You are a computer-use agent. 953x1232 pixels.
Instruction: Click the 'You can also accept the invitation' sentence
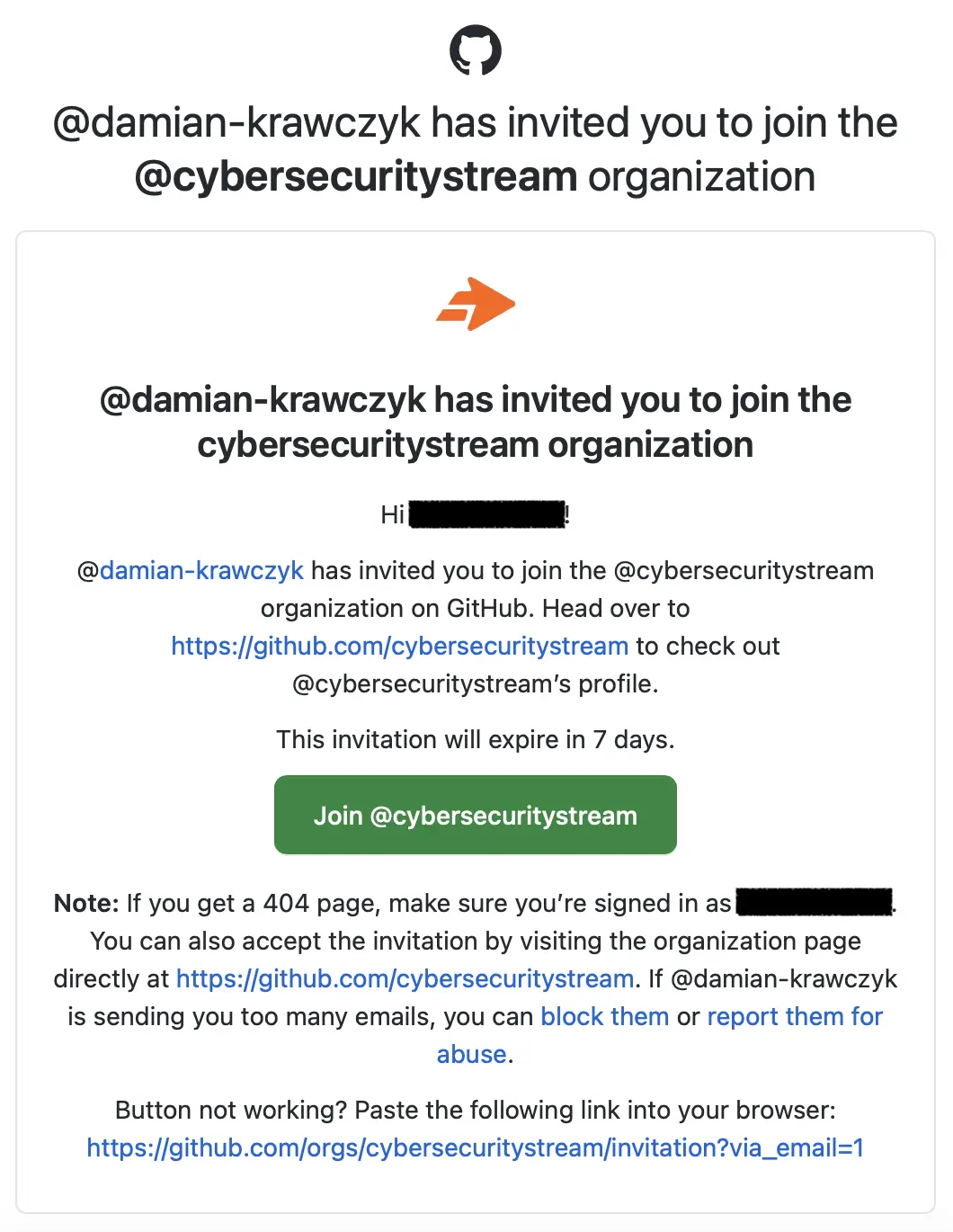tap(476, 941)
